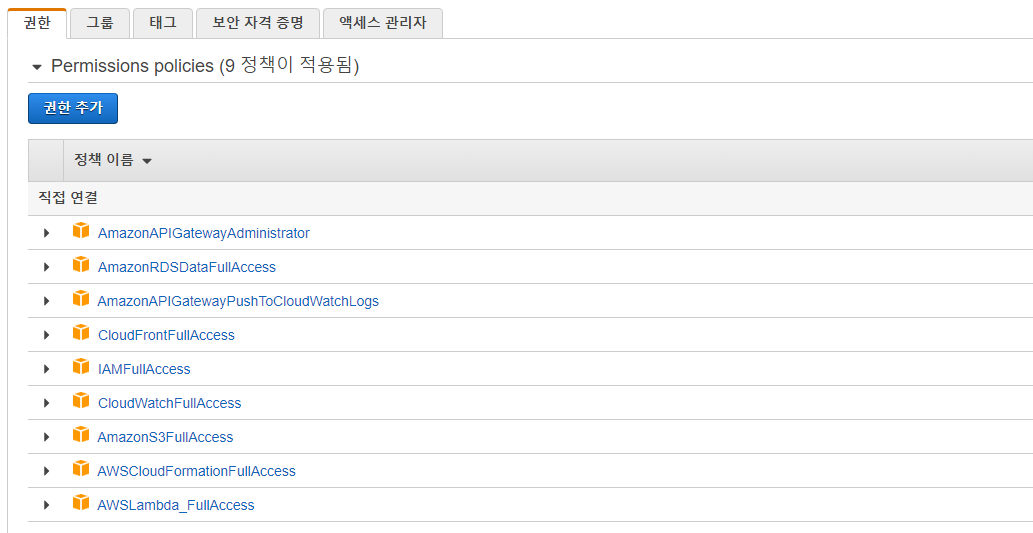Expand the AWSCloudFormationFullAccess policy row

click(x=46, y=471)
